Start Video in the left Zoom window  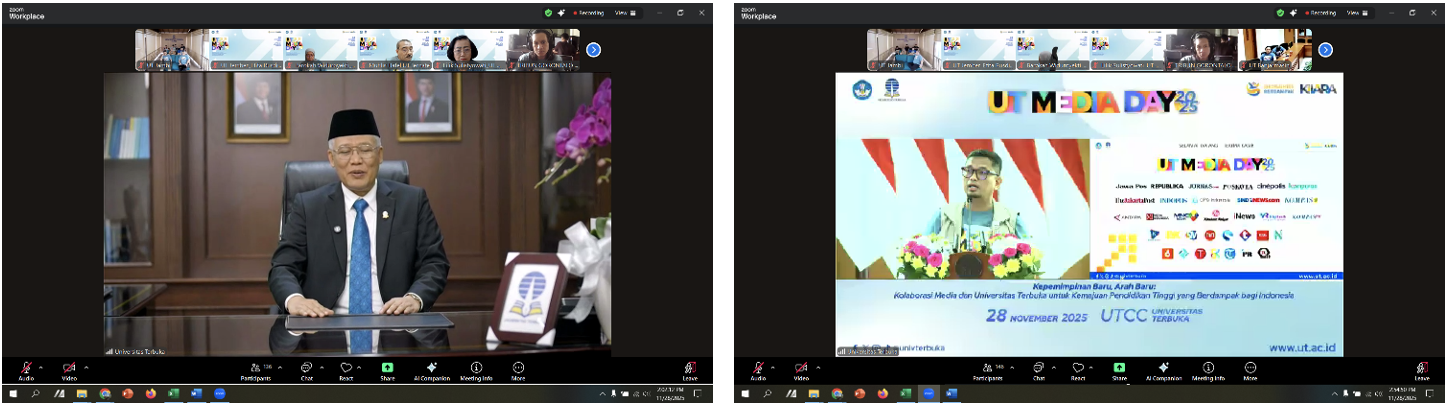(x=69, y=369)
